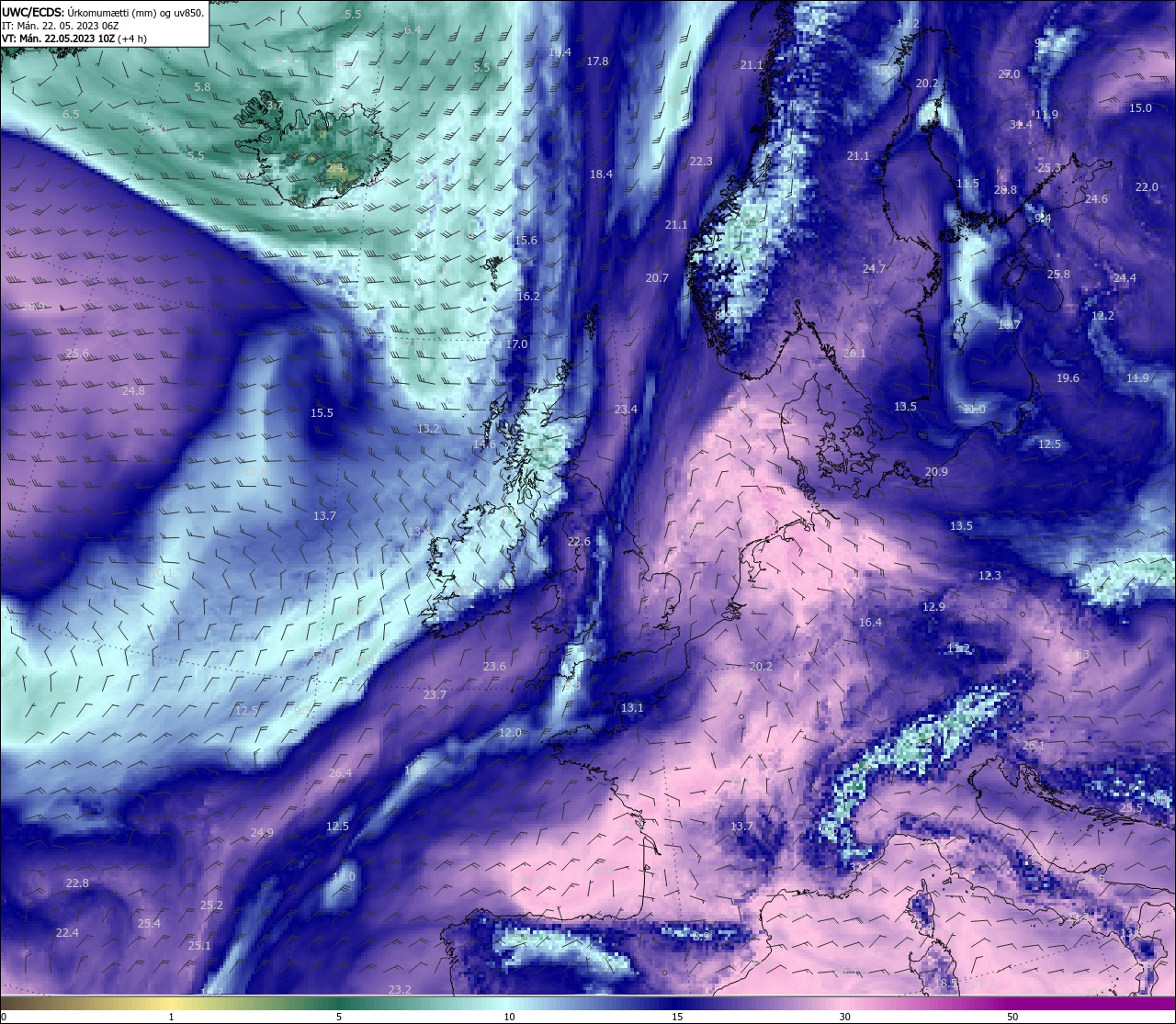Click the 12.3 value label

tap(989, 576)
